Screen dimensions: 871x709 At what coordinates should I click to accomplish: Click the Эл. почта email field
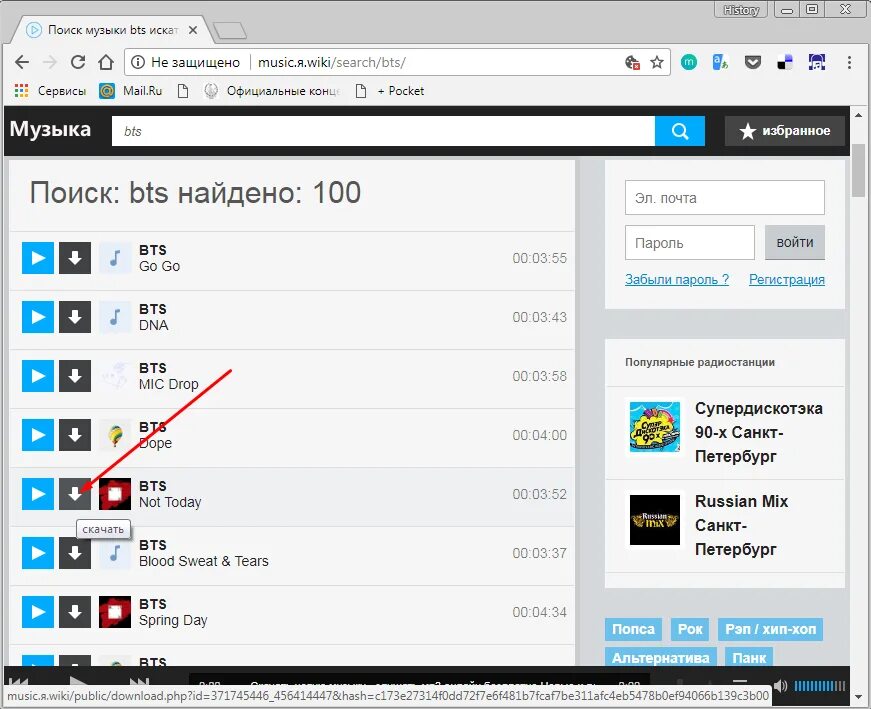[x=724, y=197]
